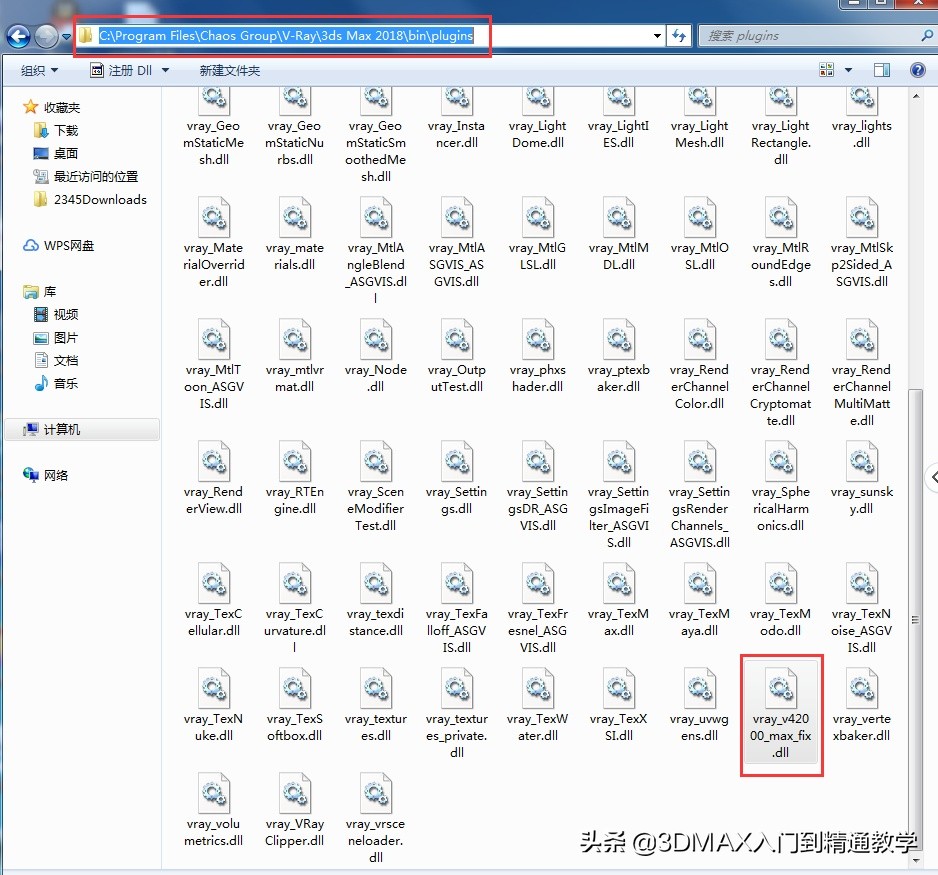Open 2345Downloads folder in sidebar
938x875 pixels.
click(x=90, y=200)
